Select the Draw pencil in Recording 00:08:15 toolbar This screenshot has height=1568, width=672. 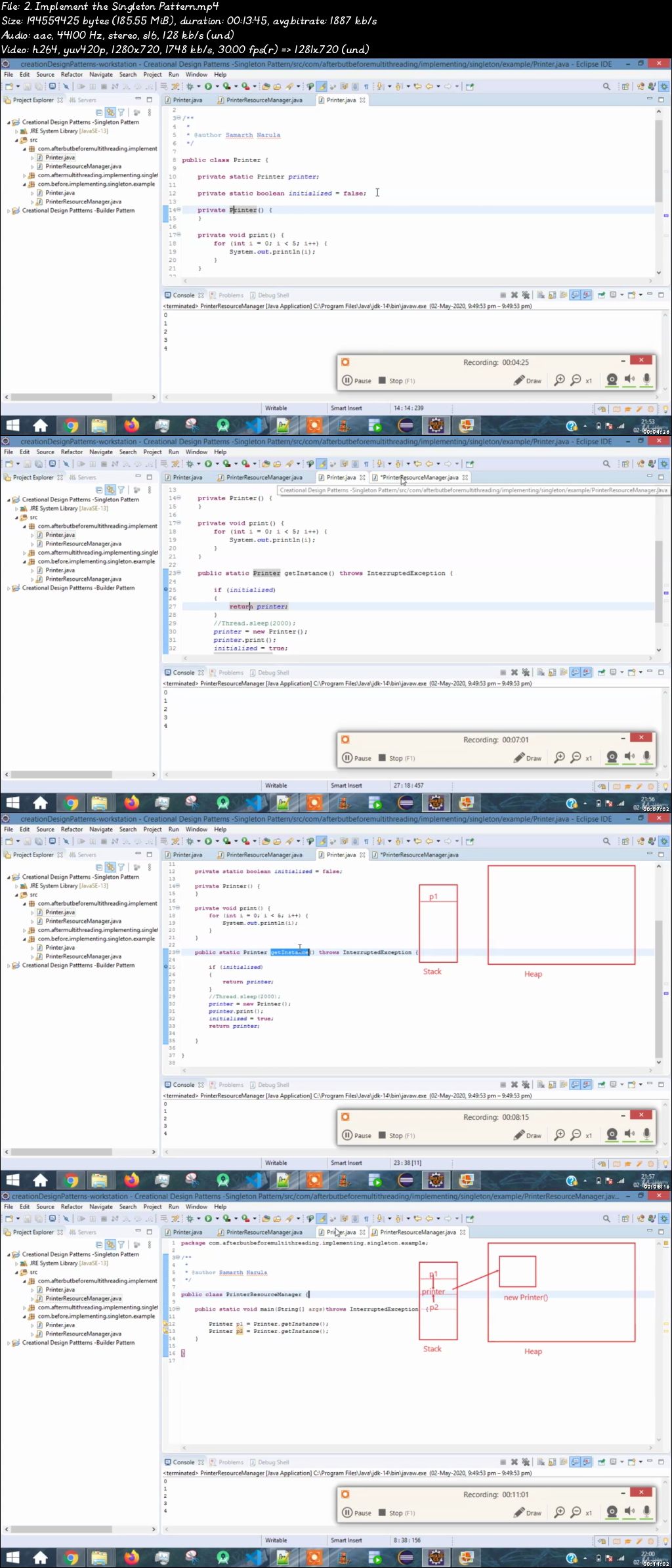[528, 1135]
